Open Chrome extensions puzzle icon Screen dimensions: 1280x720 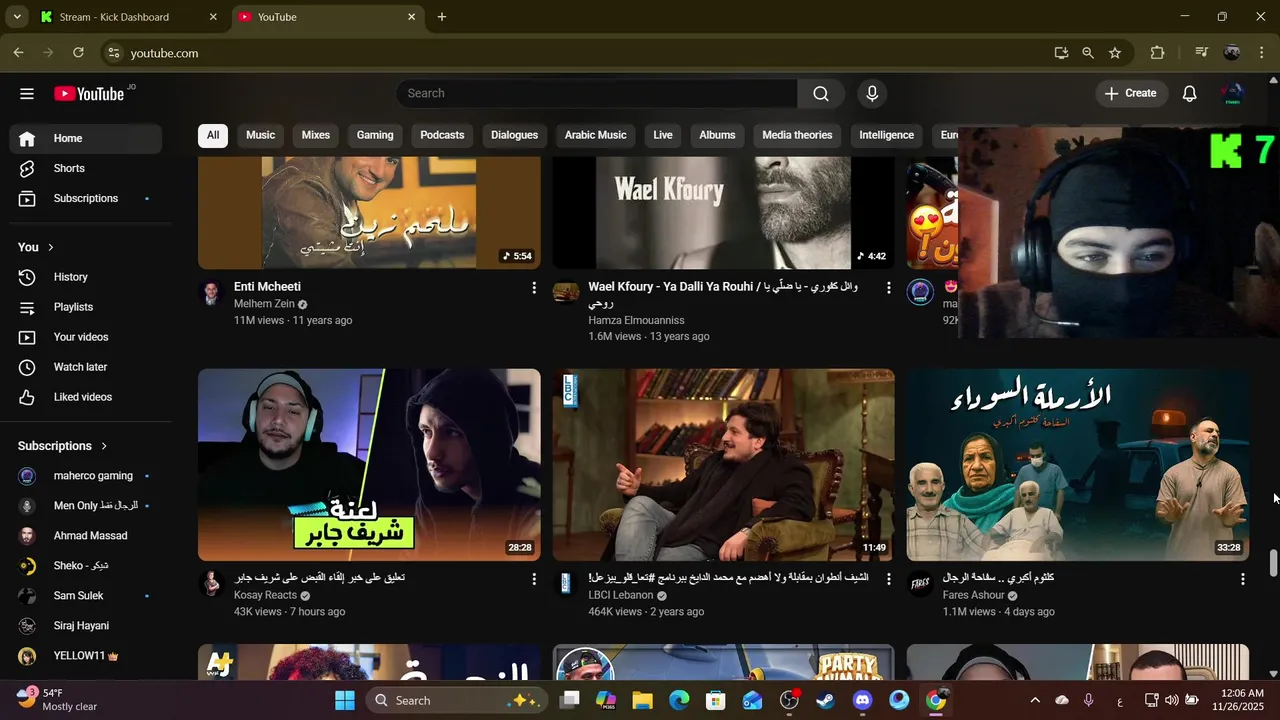click(x=1158, y=53)
